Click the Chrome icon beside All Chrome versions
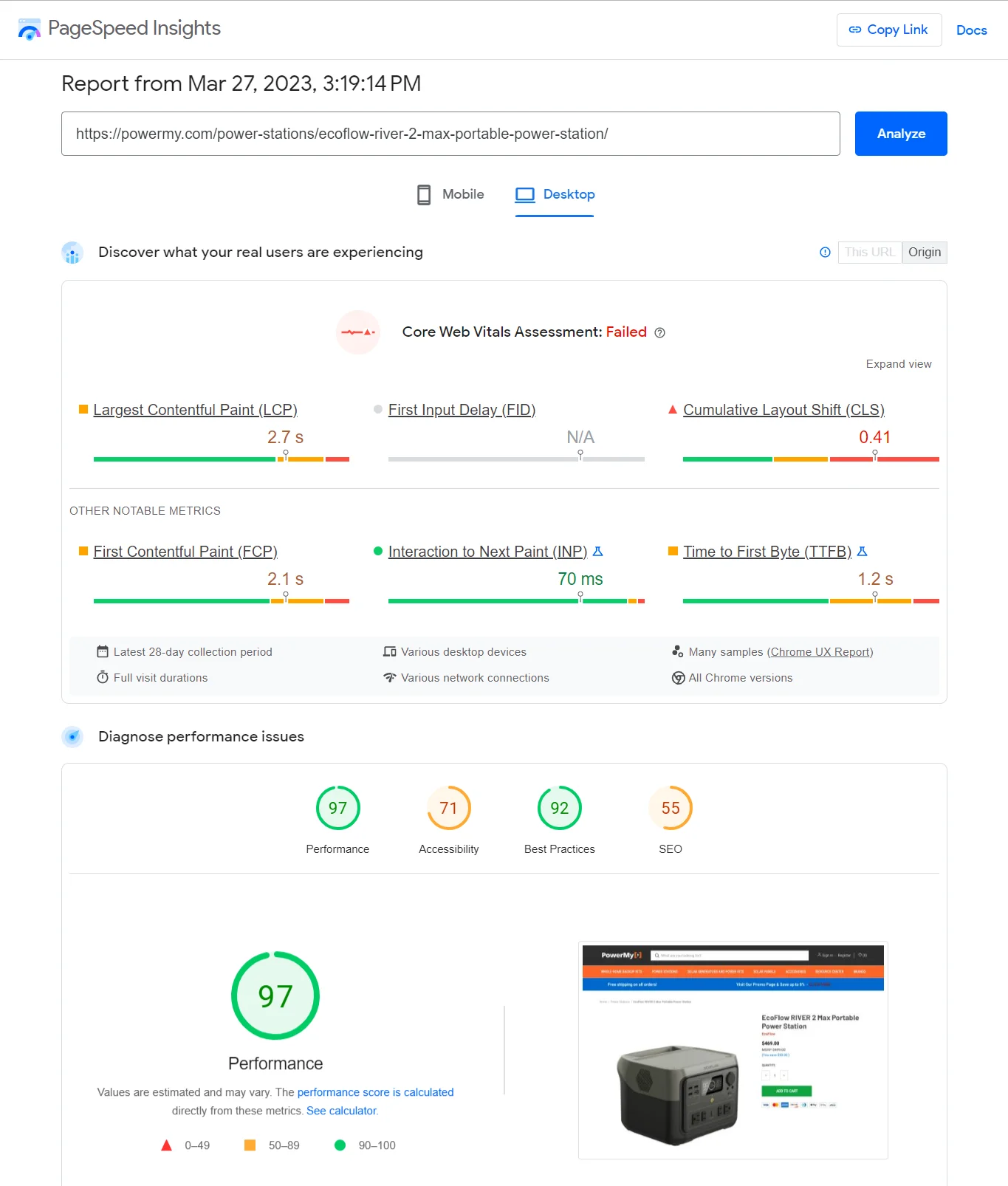This screenshot has height=1186, width=1008. [x=678, y=678]
